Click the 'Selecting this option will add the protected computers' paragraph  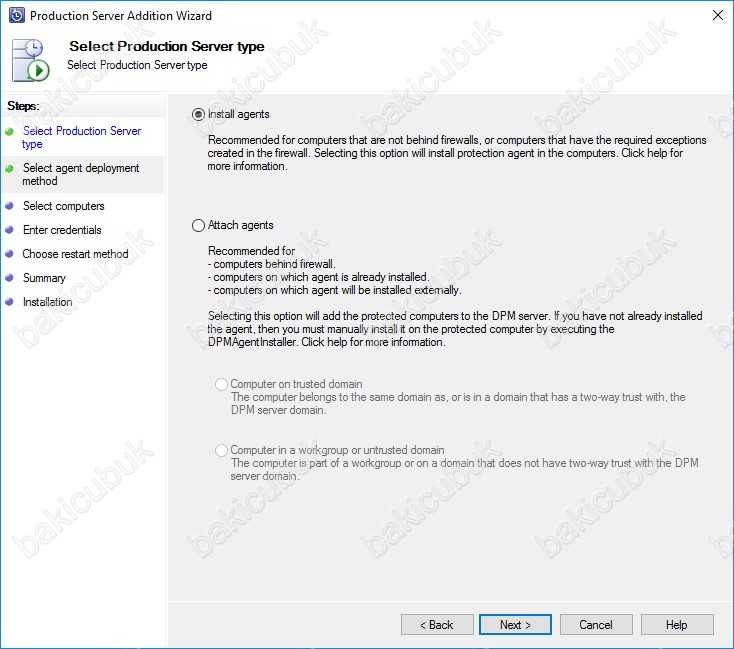click(455, 329)
